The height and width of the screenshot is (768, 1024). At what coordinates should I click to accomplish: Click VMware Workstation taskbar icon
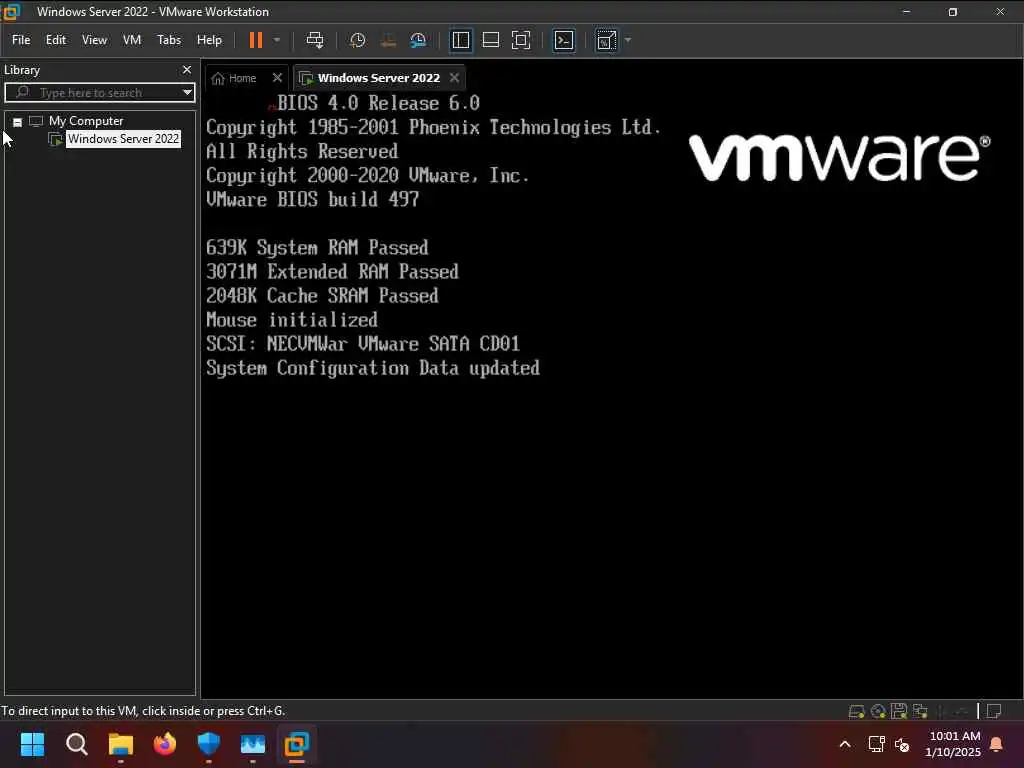pos(296,744)
